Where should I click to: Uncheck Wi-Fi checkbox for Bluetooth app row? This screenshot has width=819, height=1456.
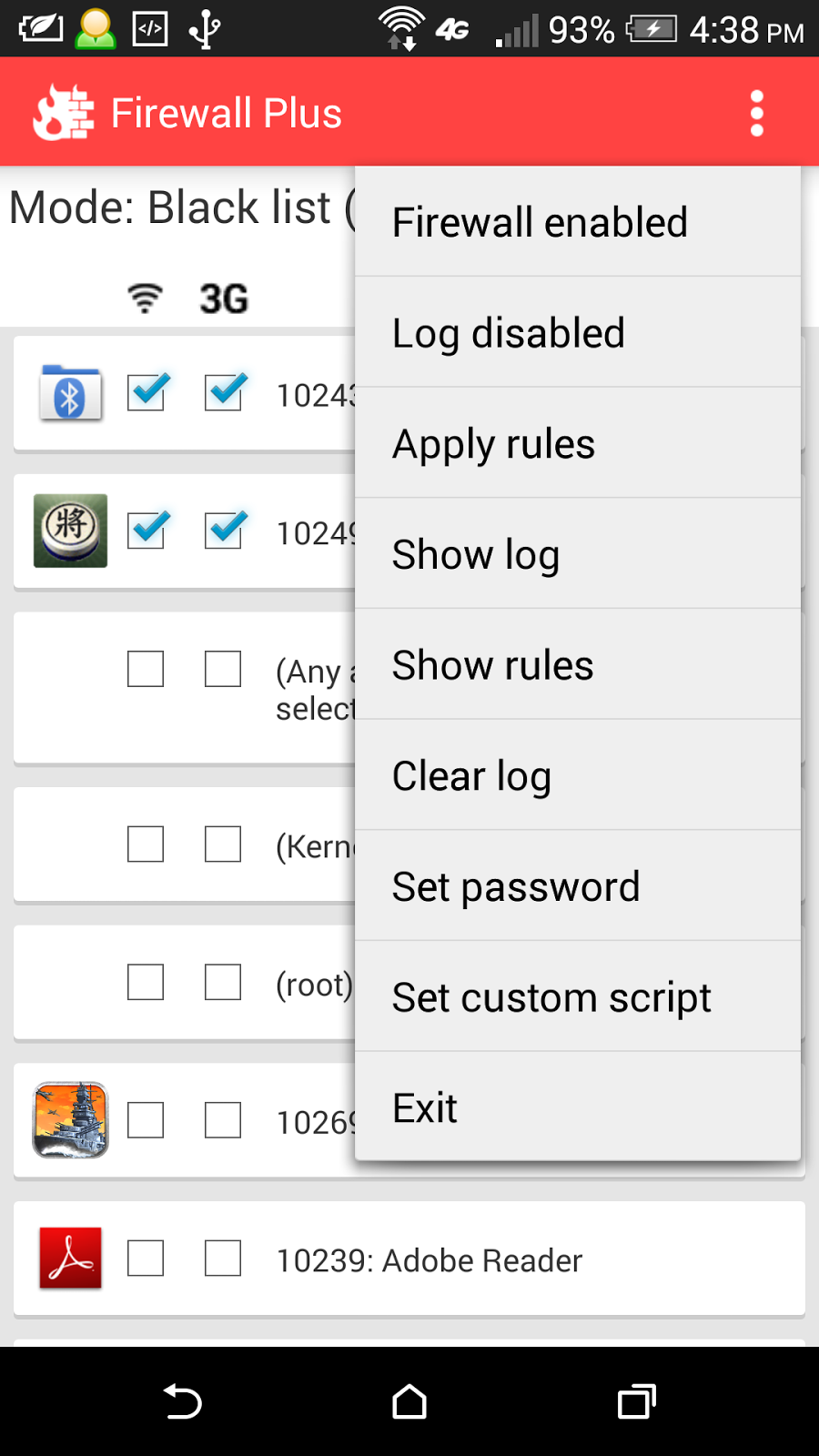[x=146, y=392]
